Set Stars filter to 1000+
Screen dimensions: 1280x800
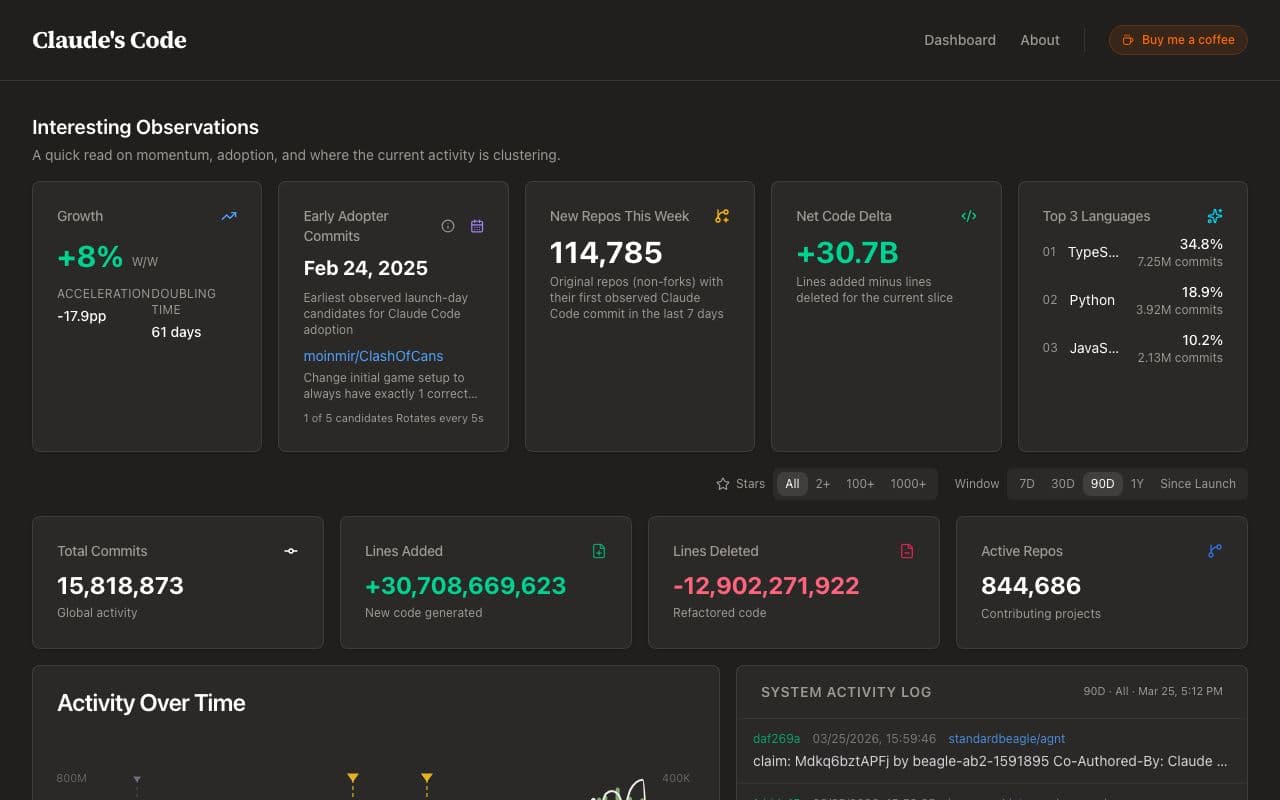click(908, 484)
